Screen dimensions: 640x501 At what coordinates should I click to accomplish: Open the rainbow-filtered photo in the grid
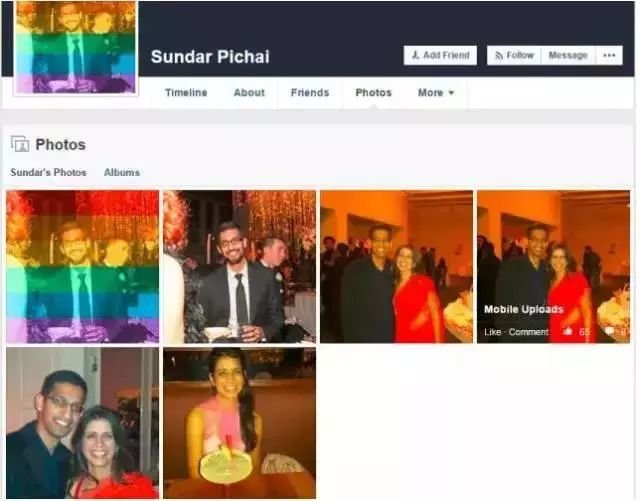coord(82,267)
